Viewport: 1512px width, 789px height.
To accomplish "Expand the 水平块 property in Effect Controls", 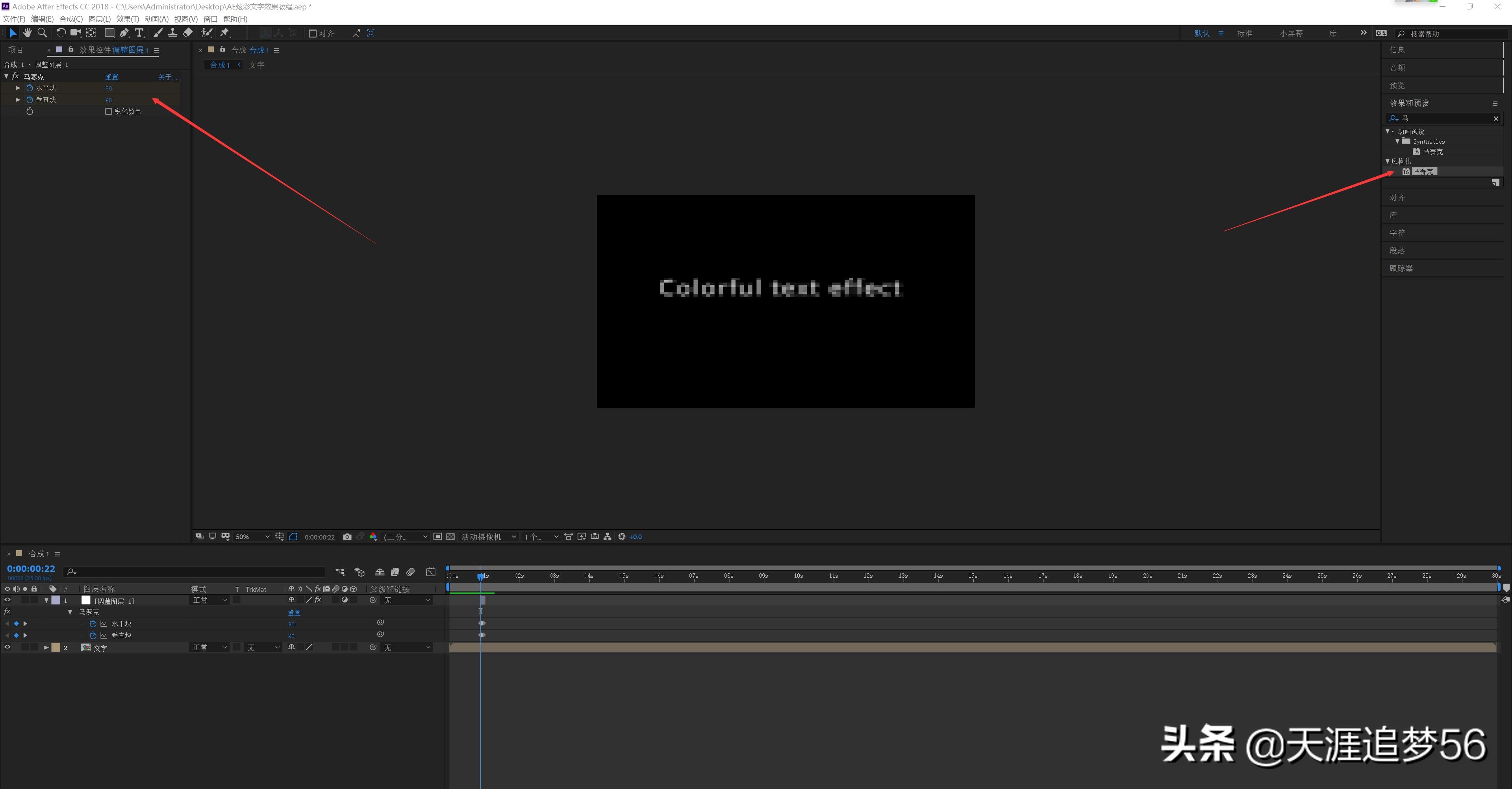I will click(x=18, y=88).
